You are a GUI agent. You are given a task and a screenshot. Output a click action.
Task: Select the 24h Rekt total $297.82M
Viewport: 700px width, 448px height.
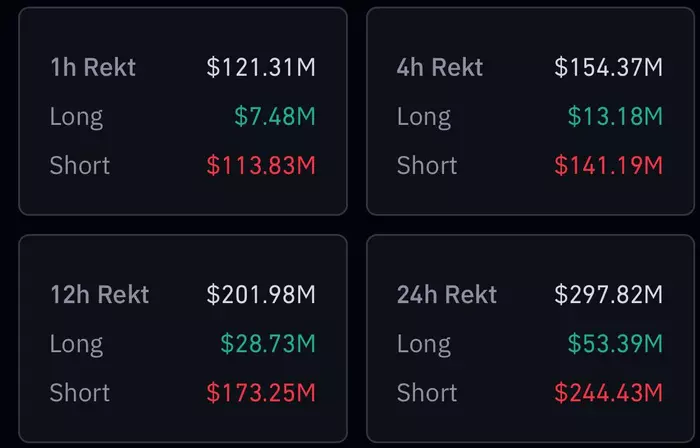click(609, 295)
